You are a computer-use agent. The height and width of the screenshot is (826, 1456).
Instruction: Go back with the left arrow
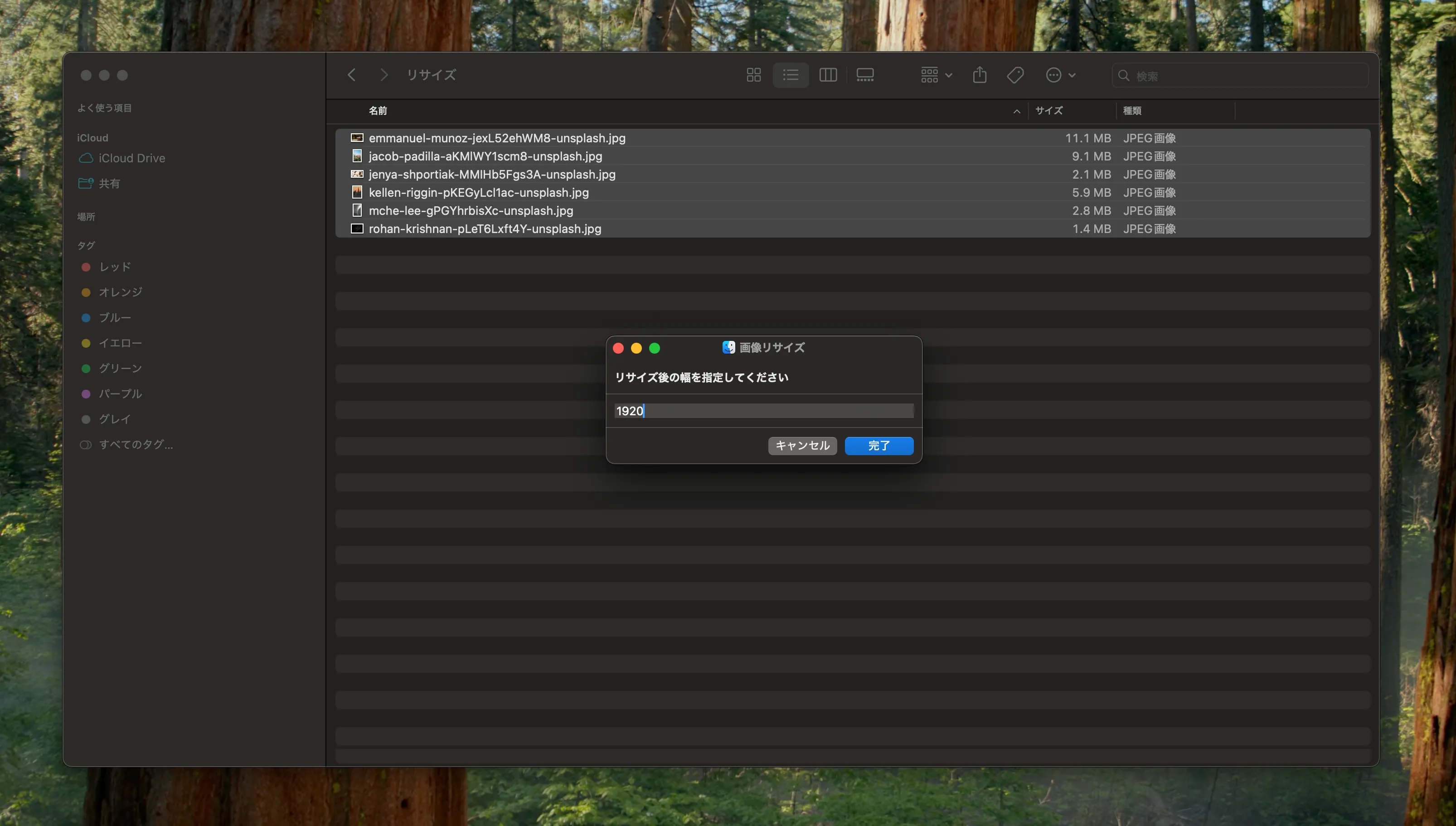click(x=352, y=75)
